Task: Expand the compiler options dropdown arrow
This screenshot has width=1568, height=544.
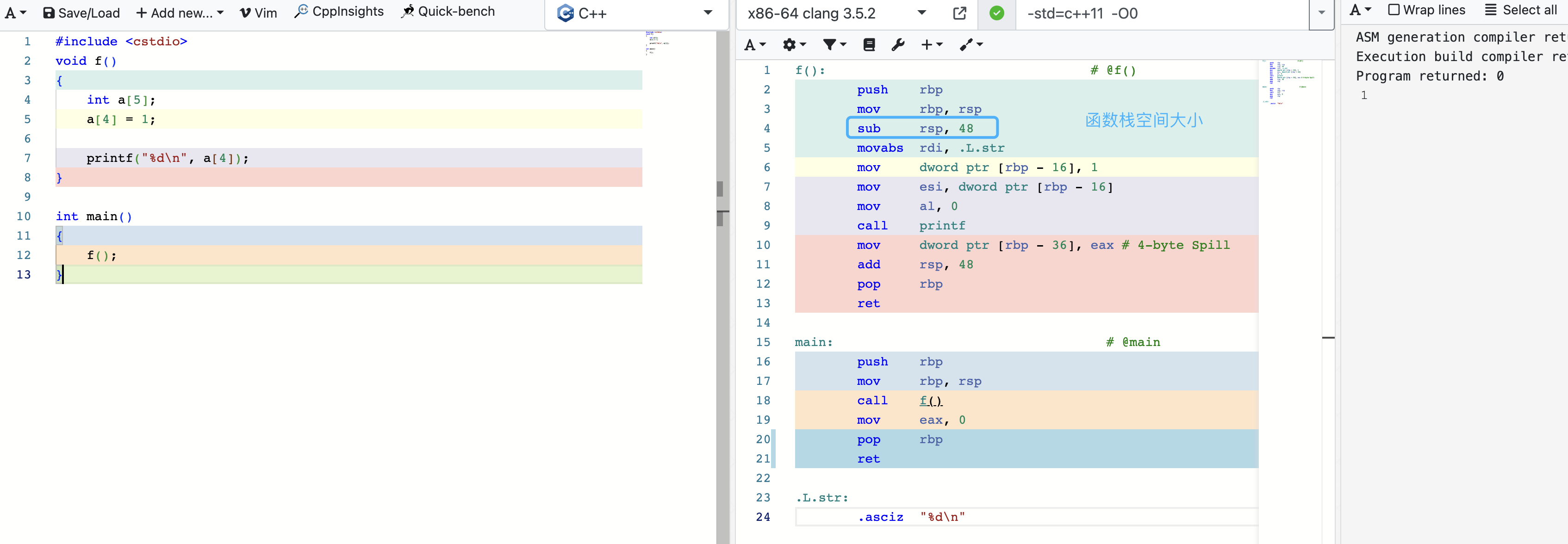Action: [1321, 13]
